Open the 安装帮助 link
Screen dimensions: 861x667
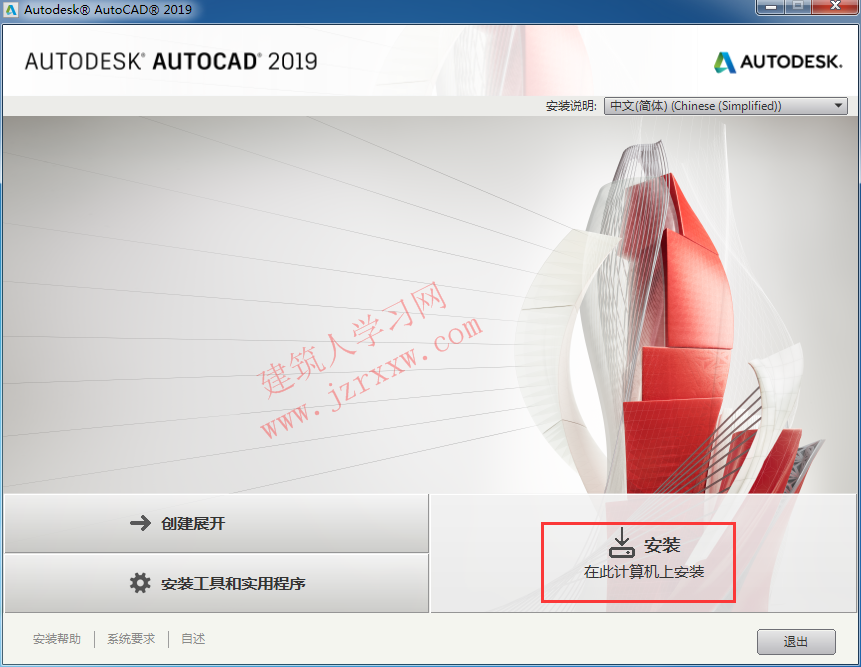tap(57, 638)
